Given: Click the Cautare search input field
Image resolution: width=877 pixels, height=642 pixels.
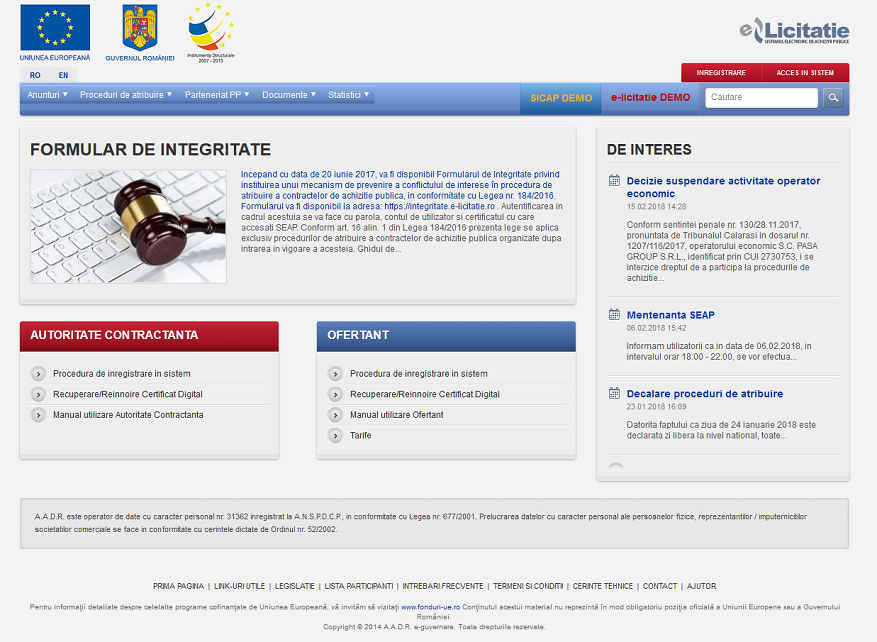Looking at the screenshot, I should (761, 97).
